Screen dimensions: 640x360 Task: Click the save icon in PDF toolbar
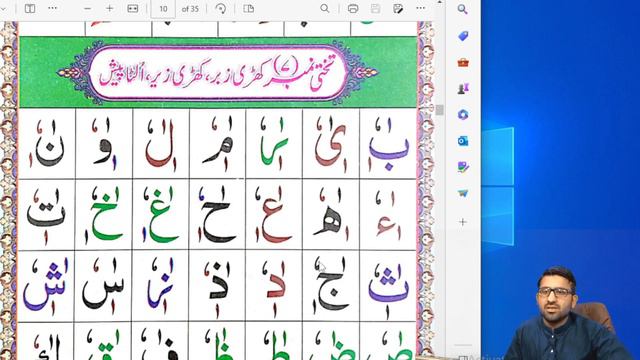(x=376, y=9)
